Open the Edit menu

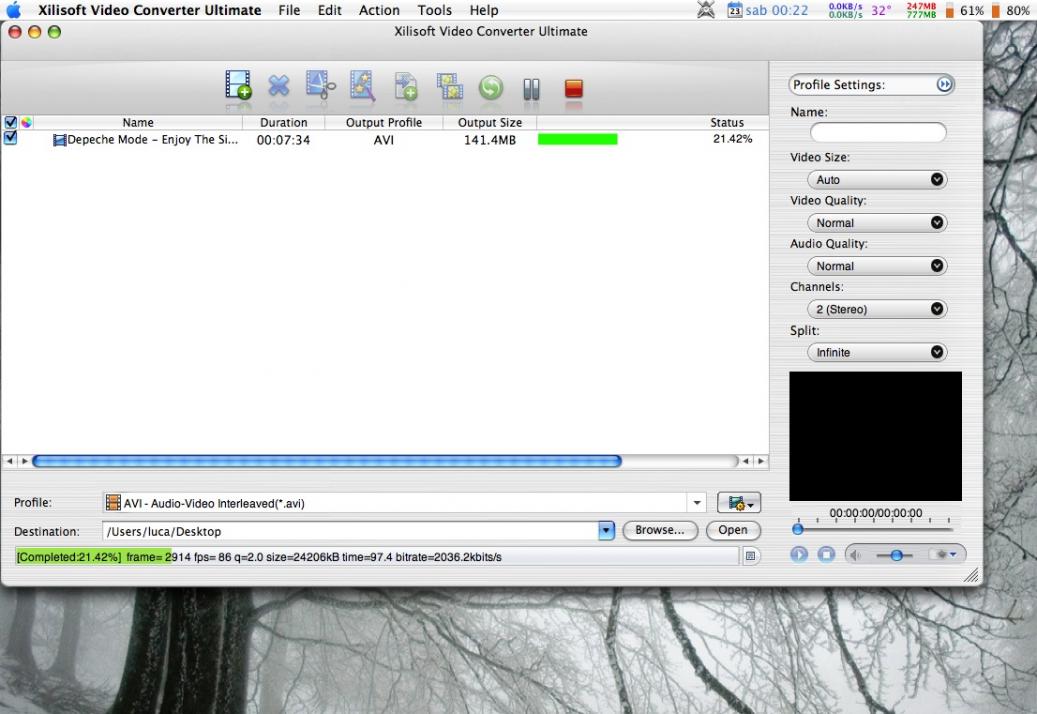coord(329,10)
